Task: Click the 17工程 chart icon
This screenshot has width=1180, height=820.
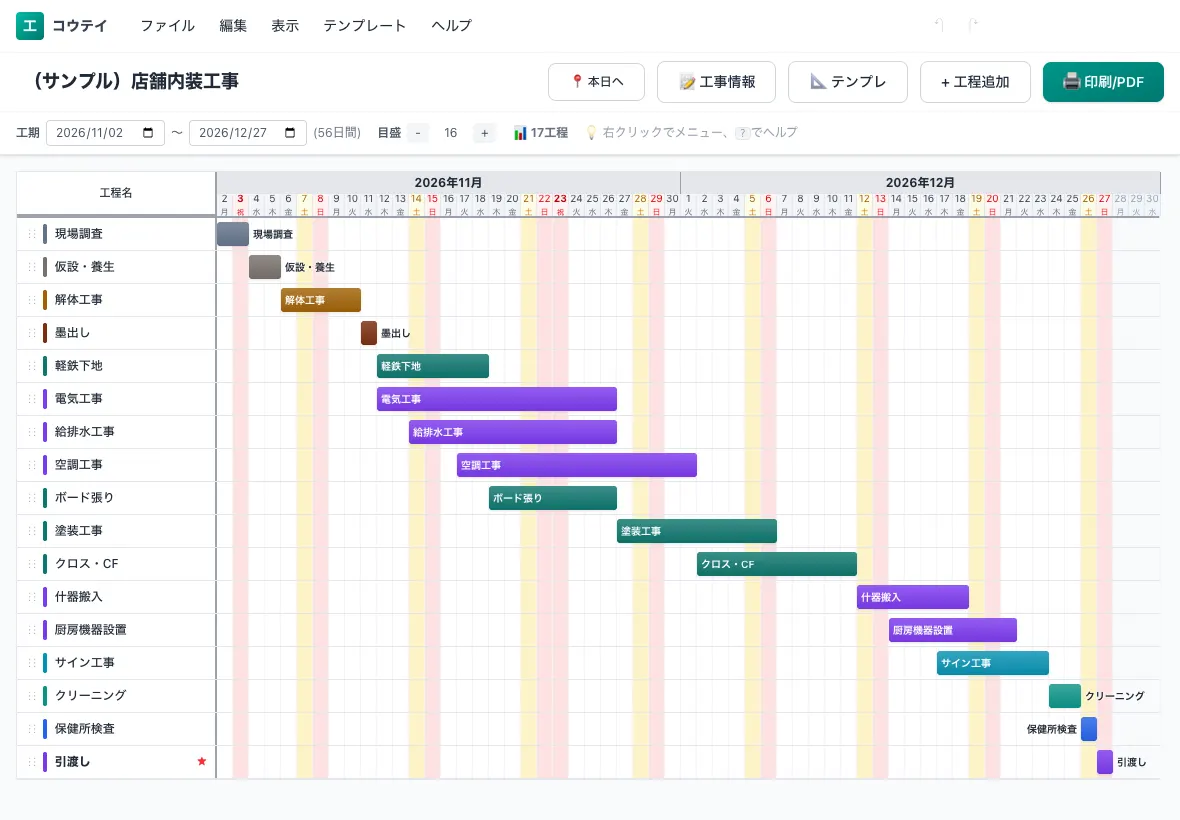Action: pos(520,133)
